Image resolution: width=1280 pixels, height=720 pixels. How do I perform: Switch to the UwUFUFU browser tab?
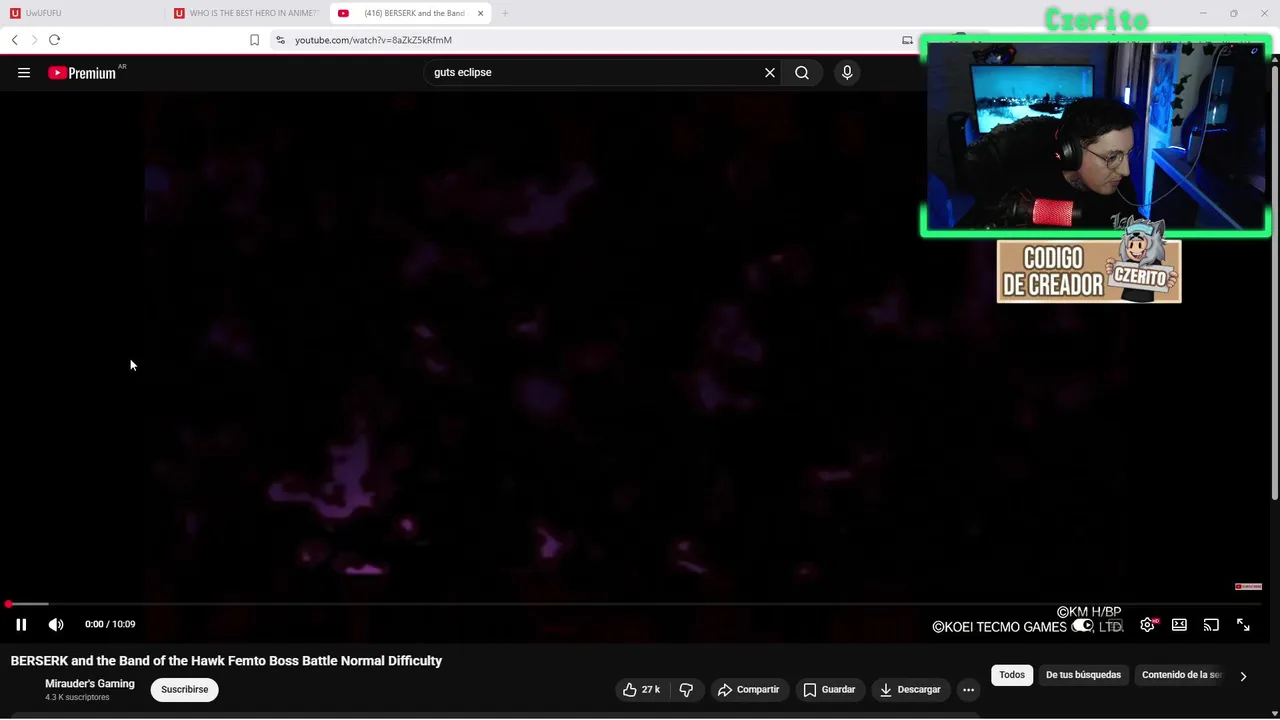[84, 13]
